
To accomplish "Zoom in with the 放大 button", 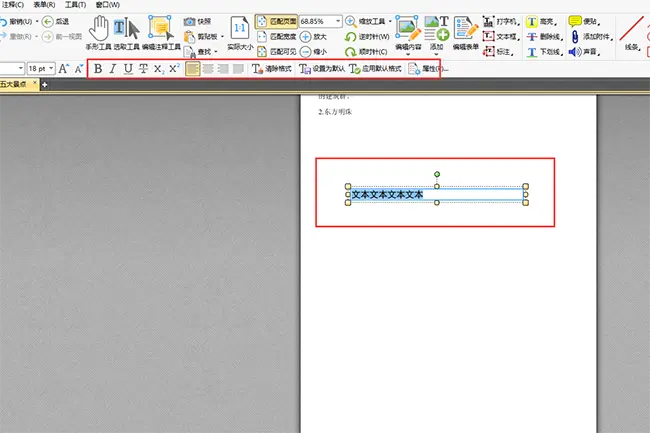I will (313, 36).
